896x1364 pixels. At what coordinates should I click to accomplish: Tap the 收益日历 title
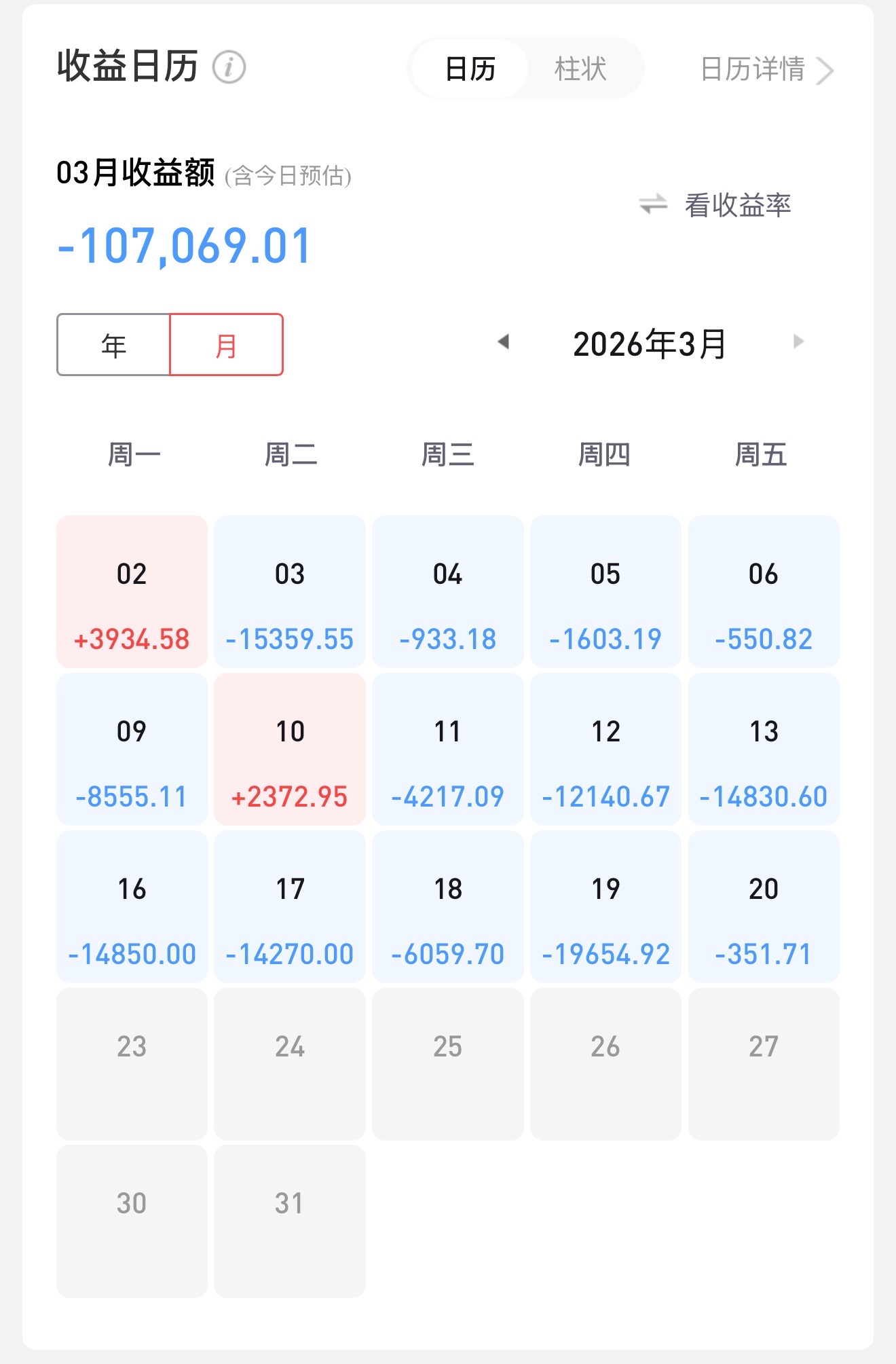(x=128, y=67)
